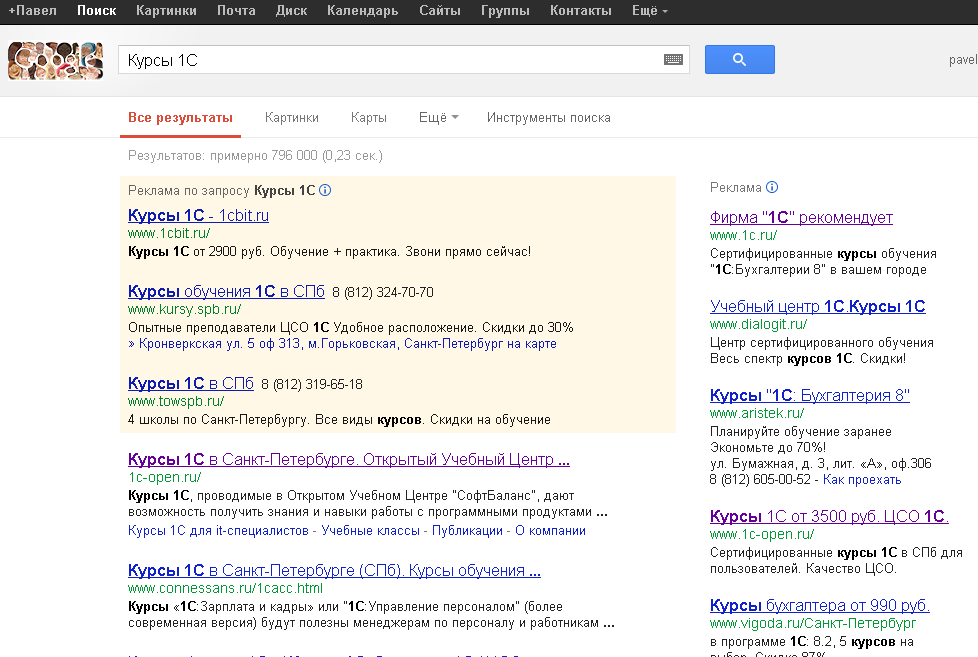Image resolution: width=978 pixels, height=657 pixels.
Task: Click phone number '8 (812) 319-65-18'
Action: coord(312,384)
